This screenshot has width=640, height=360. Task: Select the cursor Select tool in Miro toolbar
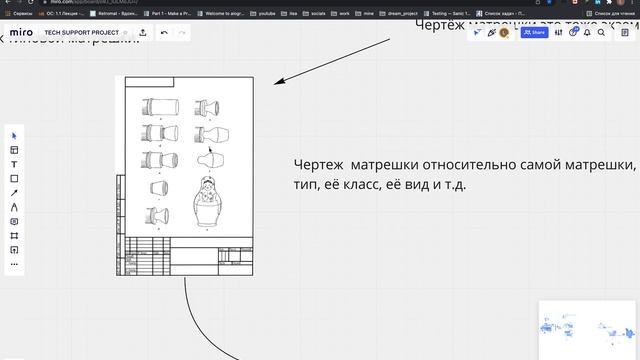click(14, 136)
